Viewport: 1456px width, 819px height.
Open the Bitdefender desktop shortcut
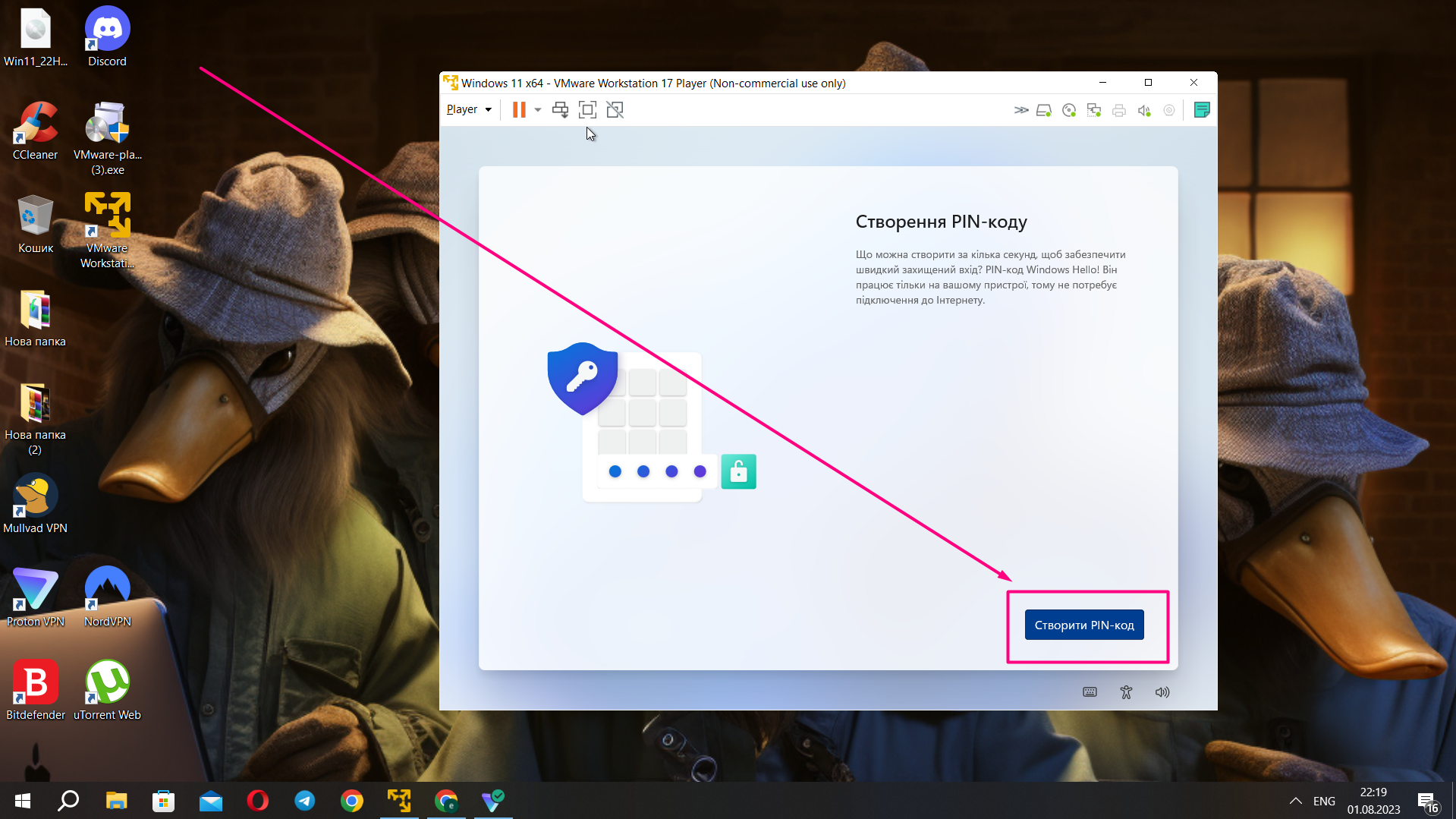(x=35, y=691)
